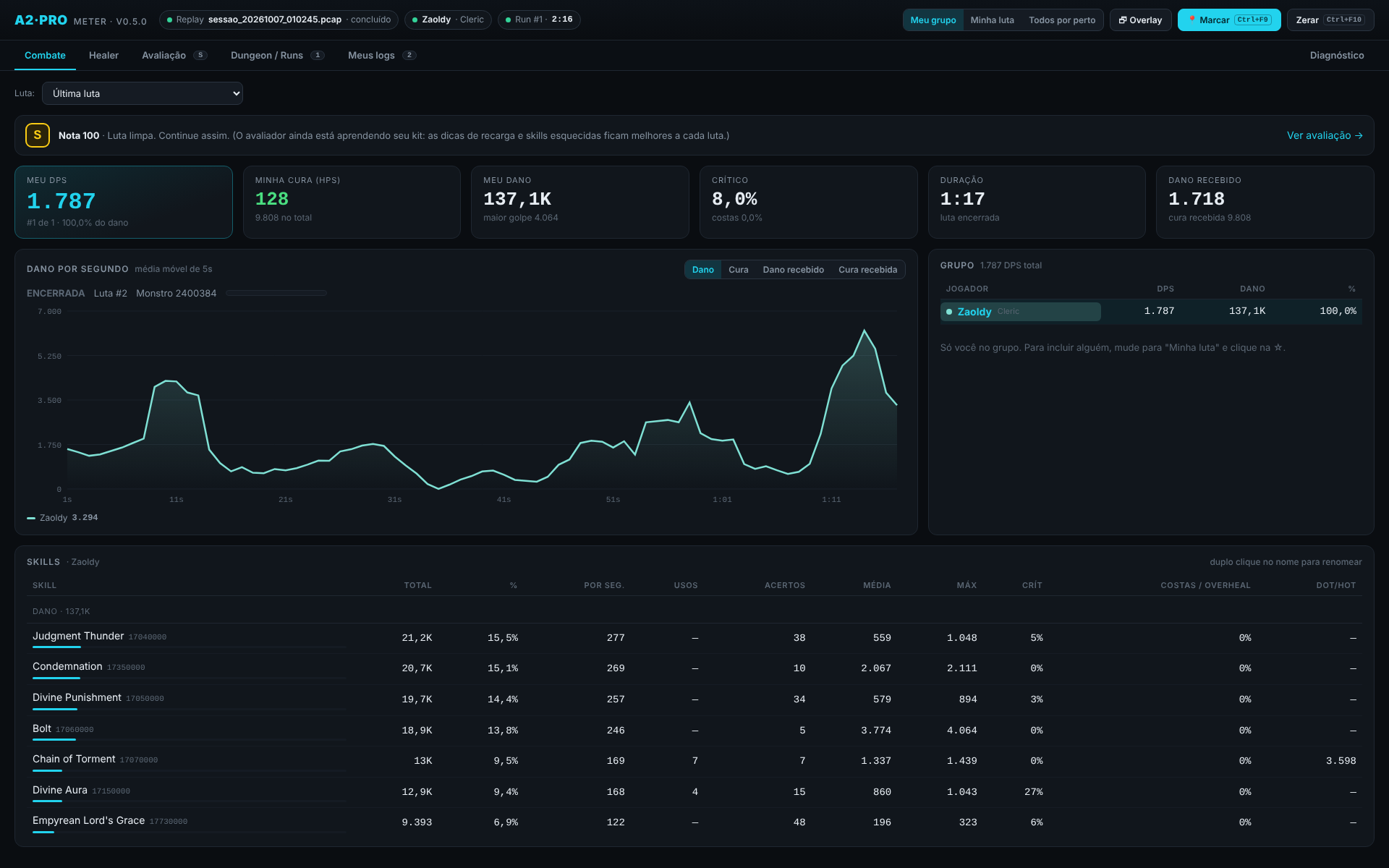
Task: Click the Chain of Torment skill name
Action: pyautogui.click(x=74, y=759)
